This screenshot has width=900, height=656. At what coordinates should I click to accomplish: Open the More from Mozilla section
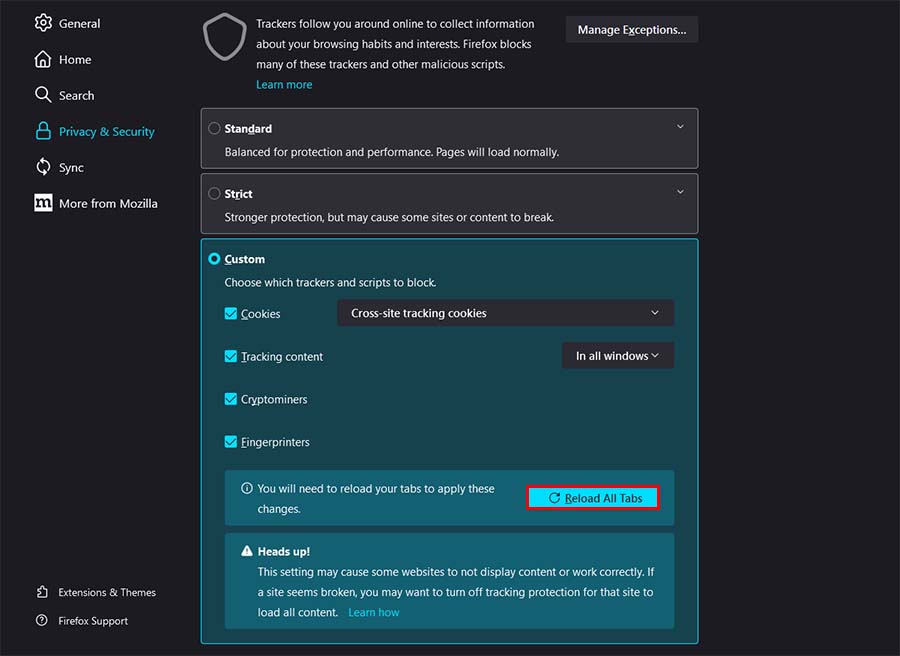[x=108, y=203]
